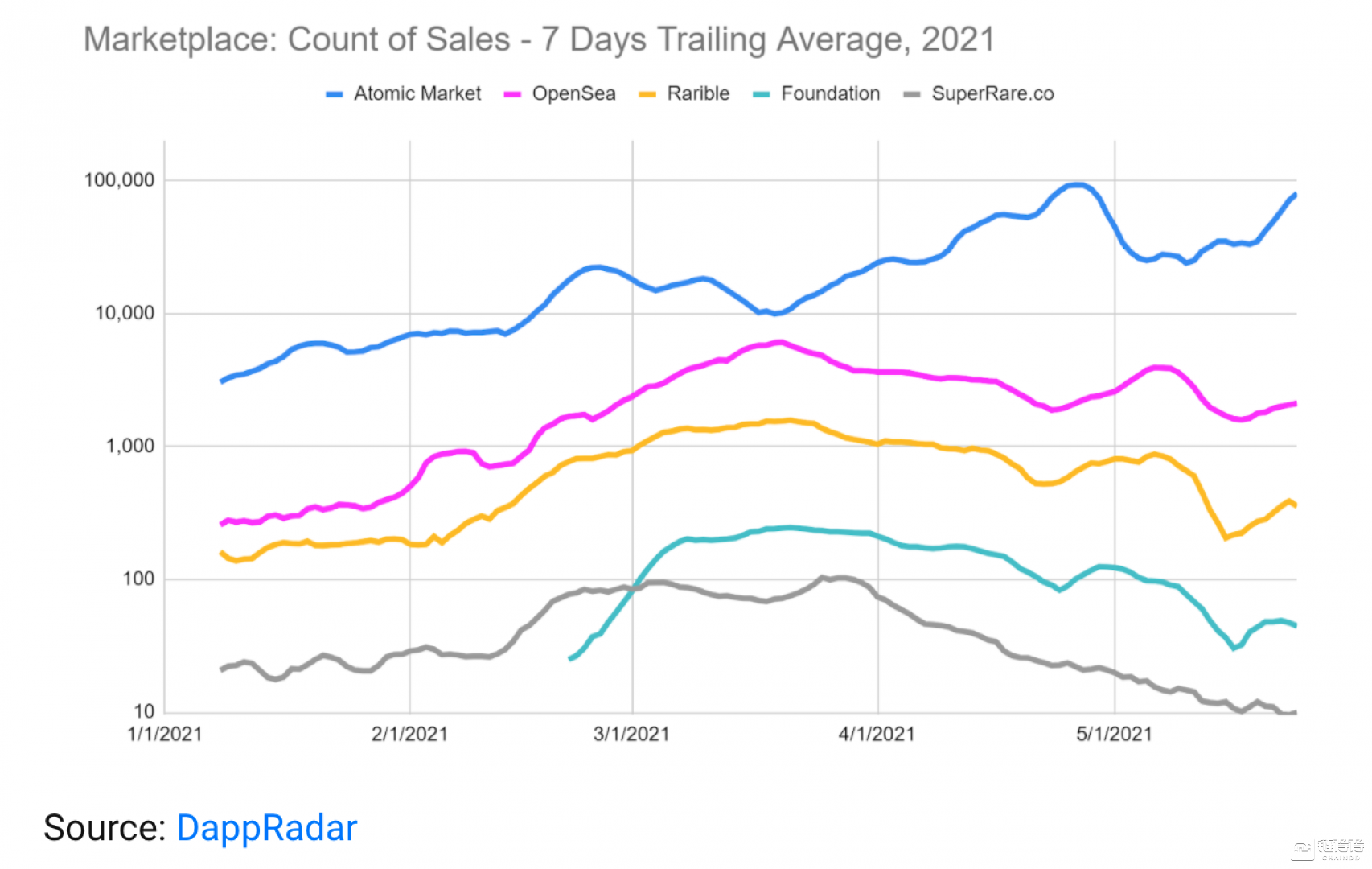Click the Foundation teal legend swatch
1372x869 pixels.
762,95
